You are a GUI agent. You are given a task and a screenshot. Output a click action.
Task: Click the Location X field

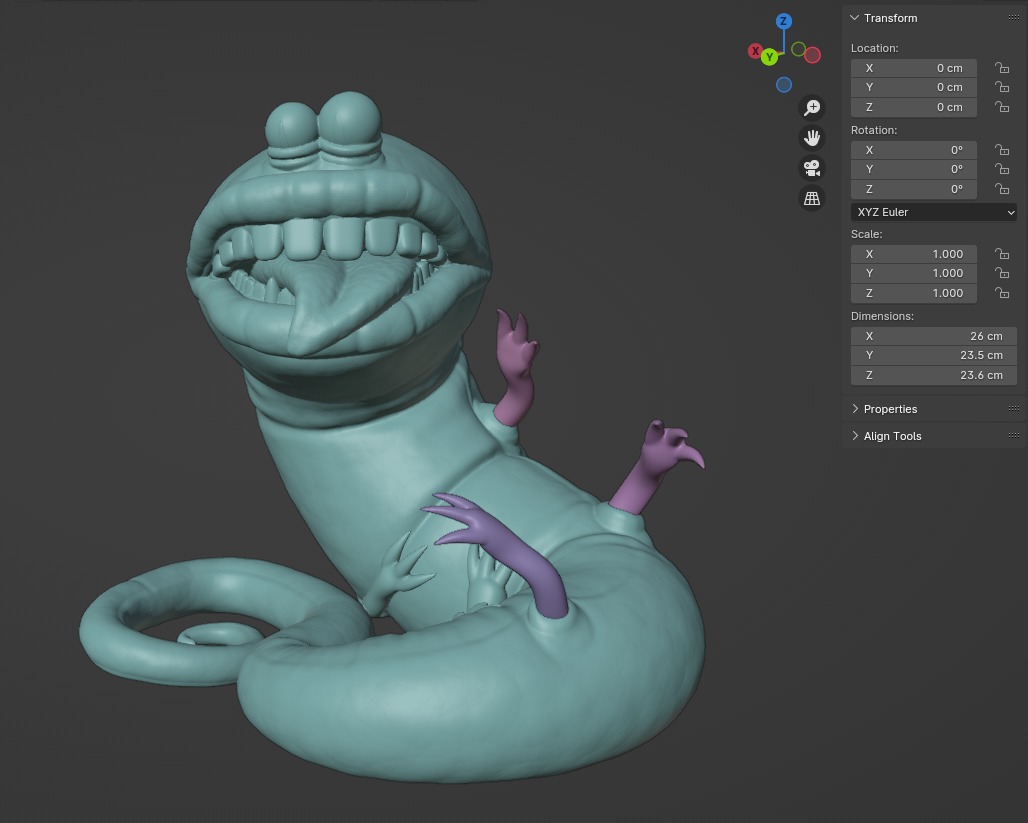914,68
